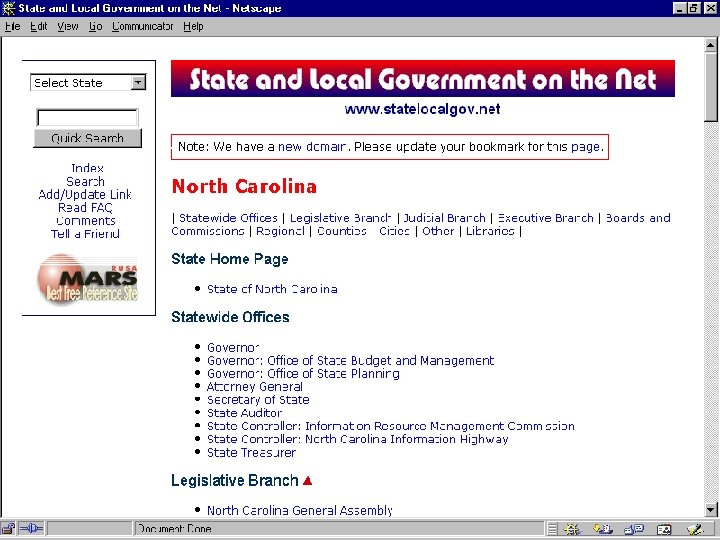Click the Comments sidebar link
The image size is (720, 540).
coord(85,221)
